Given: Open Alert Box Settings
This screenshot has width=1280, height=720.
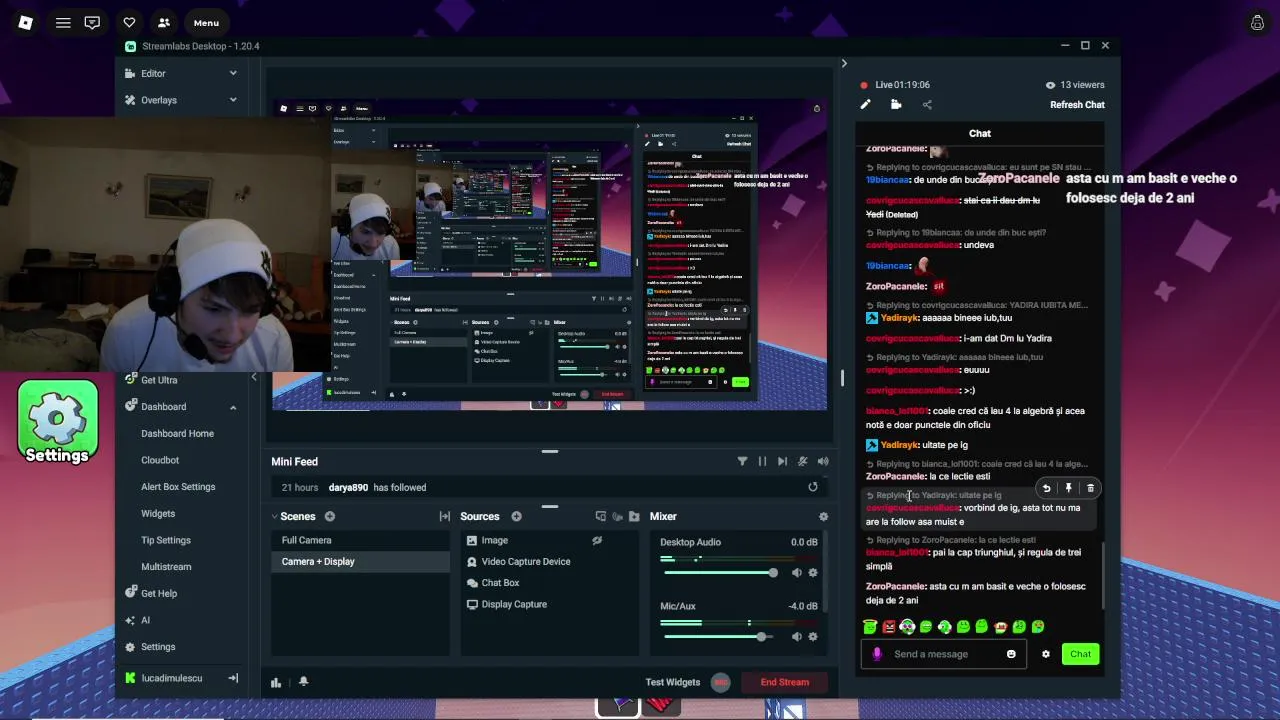Looking at the screenshot, I should 178,487.
